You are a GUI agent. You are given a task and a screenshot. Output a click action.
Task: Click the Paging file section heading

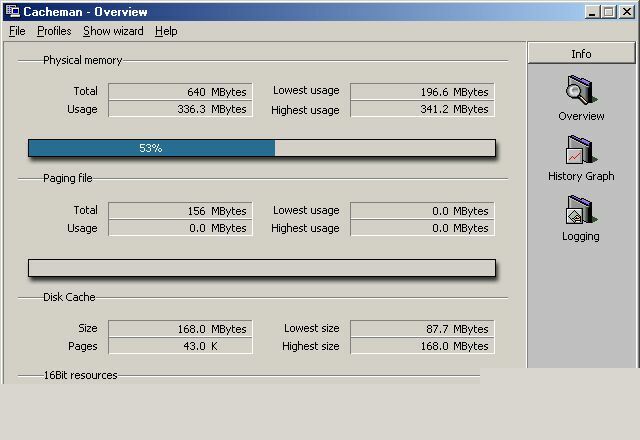click(x=68, y=178)
